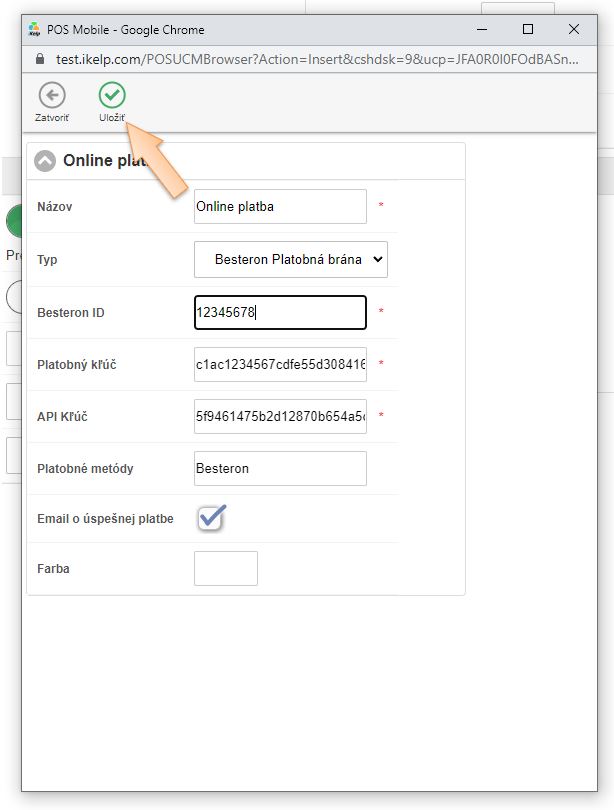Viewport: 614px width, 810px height.
Task: Untick the Email o úspešnej platbe checkbox
Action: (x=211, y=518)
